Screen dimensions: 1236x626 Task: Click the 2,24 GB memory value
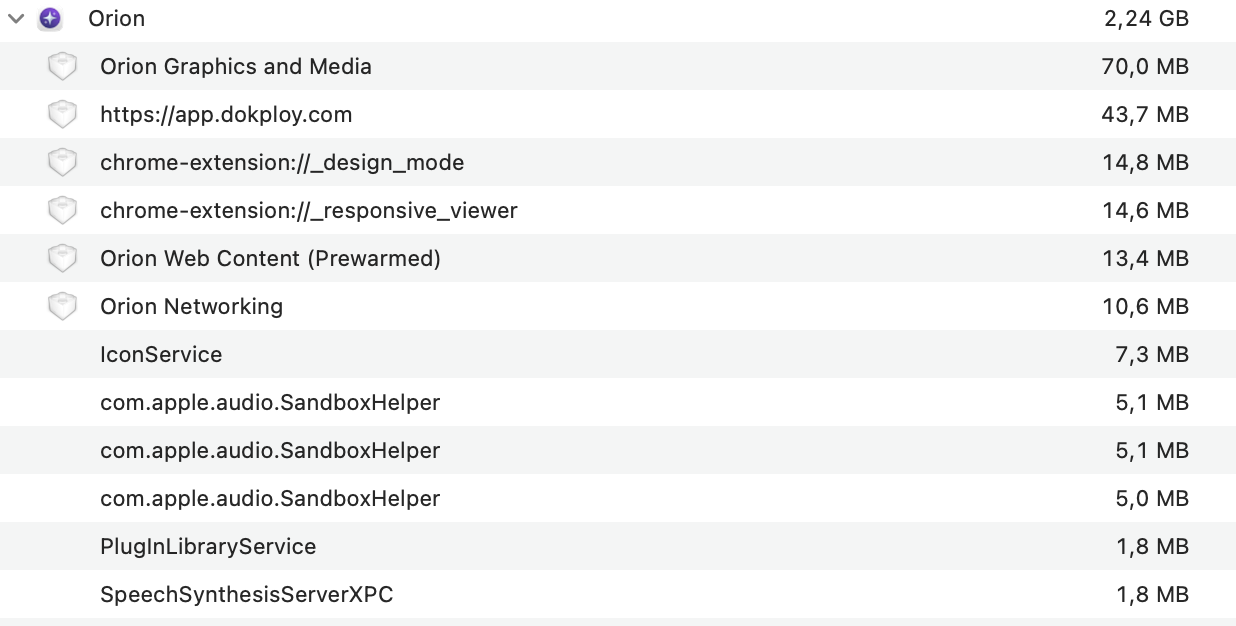pos(1146,19)
